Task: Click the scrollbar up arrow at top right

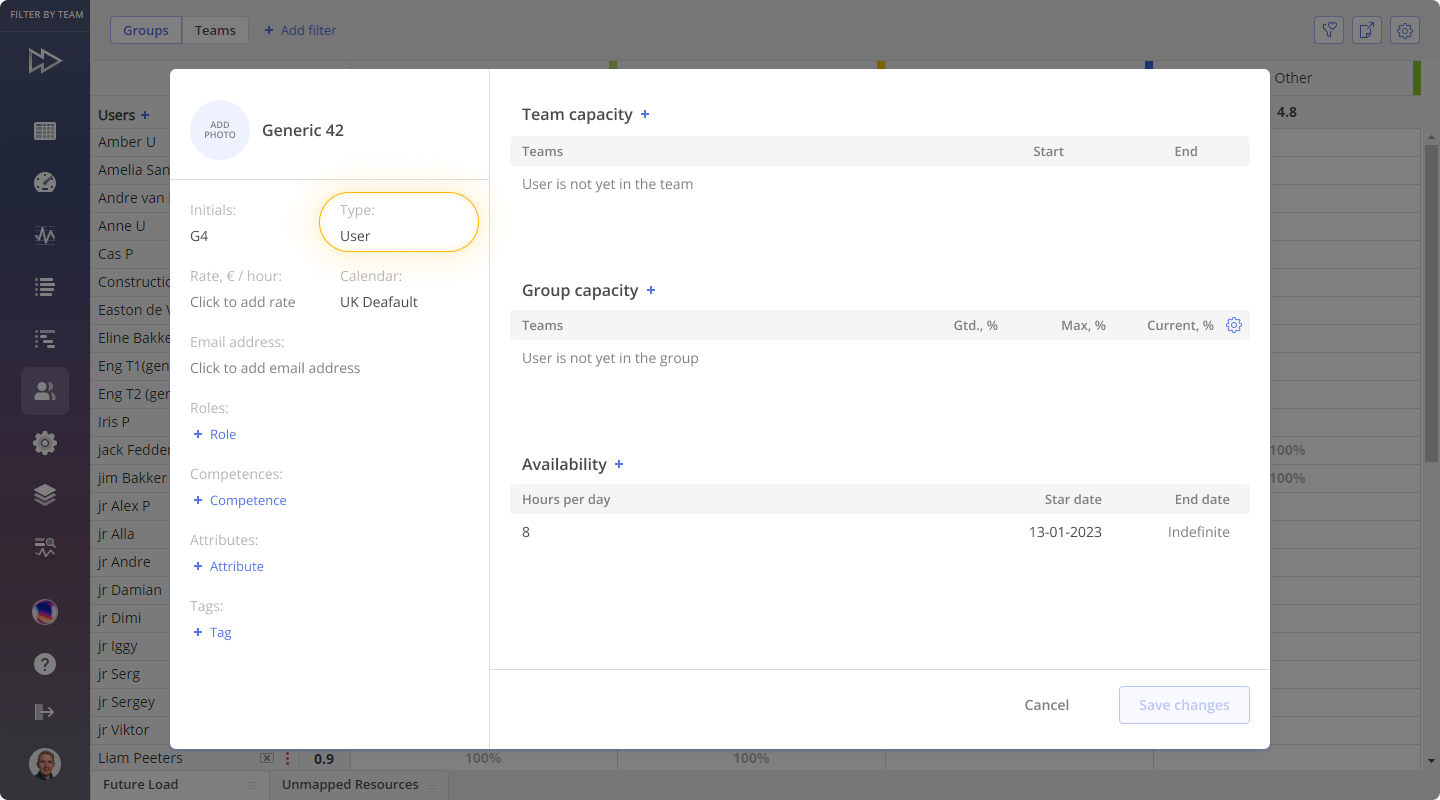Action: [1431, 136]
